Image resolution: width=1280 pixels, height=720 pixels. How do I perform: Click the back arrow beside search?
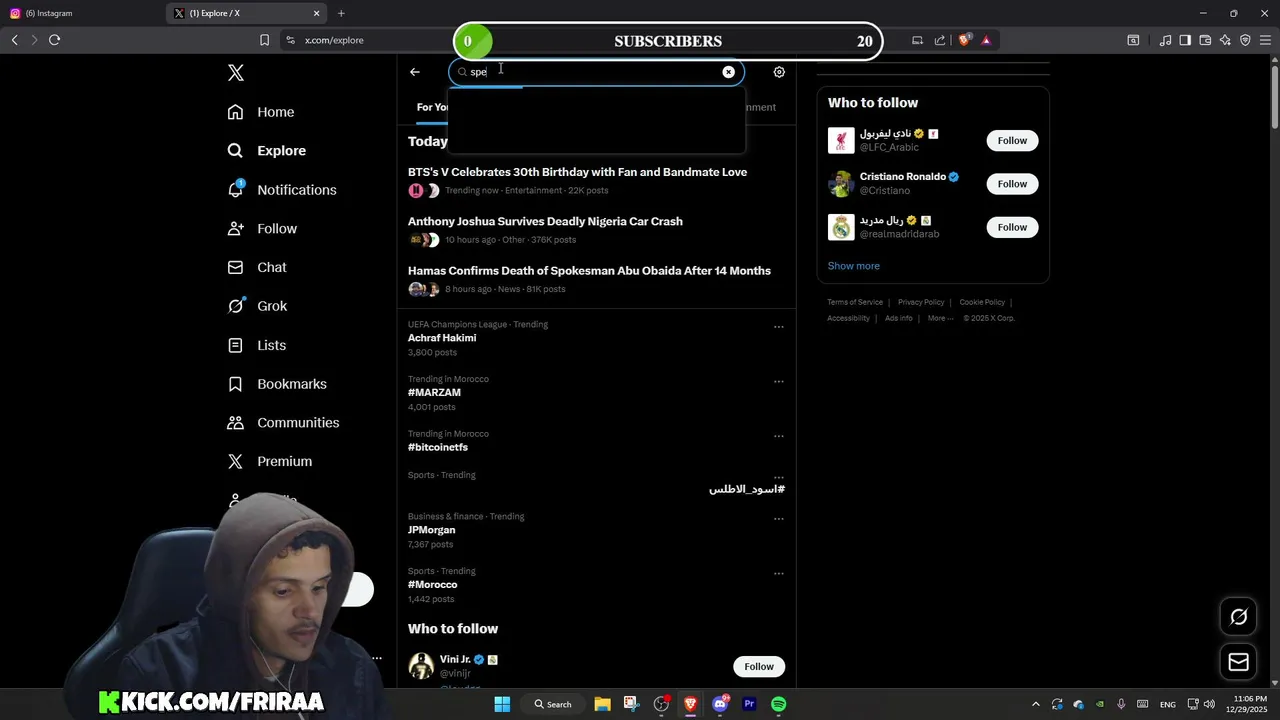click(415, 72)
